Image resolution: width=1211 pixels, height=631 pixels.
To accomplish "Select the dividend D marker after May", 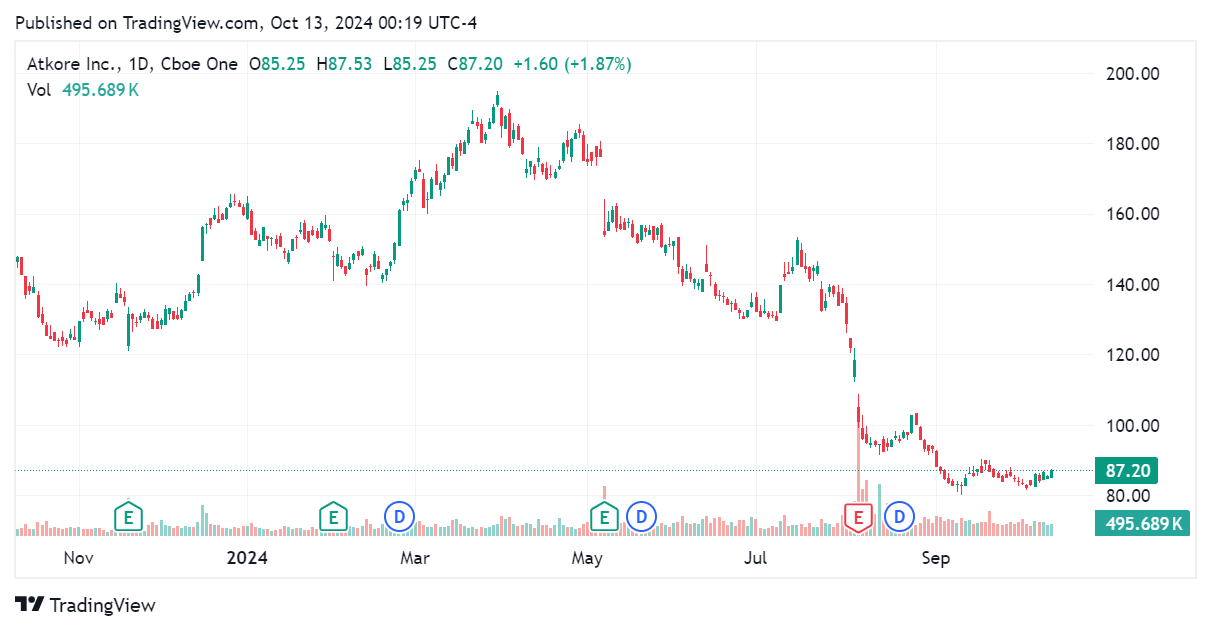I will 641,516.
